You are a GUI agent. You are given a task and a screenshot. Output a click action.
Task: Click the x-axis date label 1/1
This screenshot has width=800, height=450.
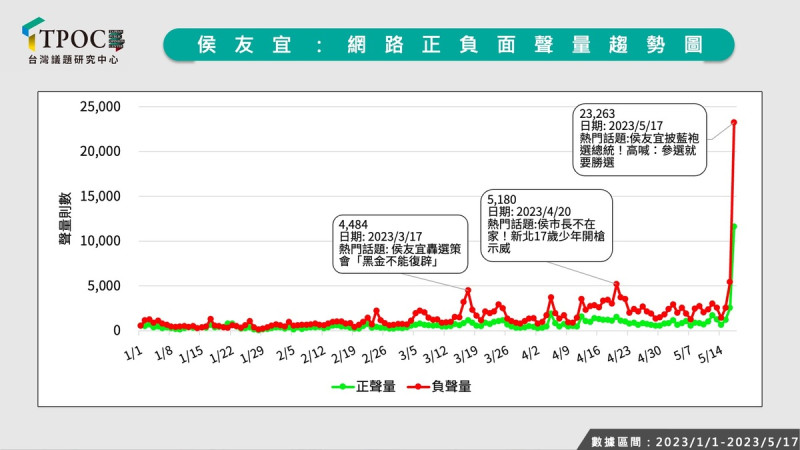tap(133, 353)
